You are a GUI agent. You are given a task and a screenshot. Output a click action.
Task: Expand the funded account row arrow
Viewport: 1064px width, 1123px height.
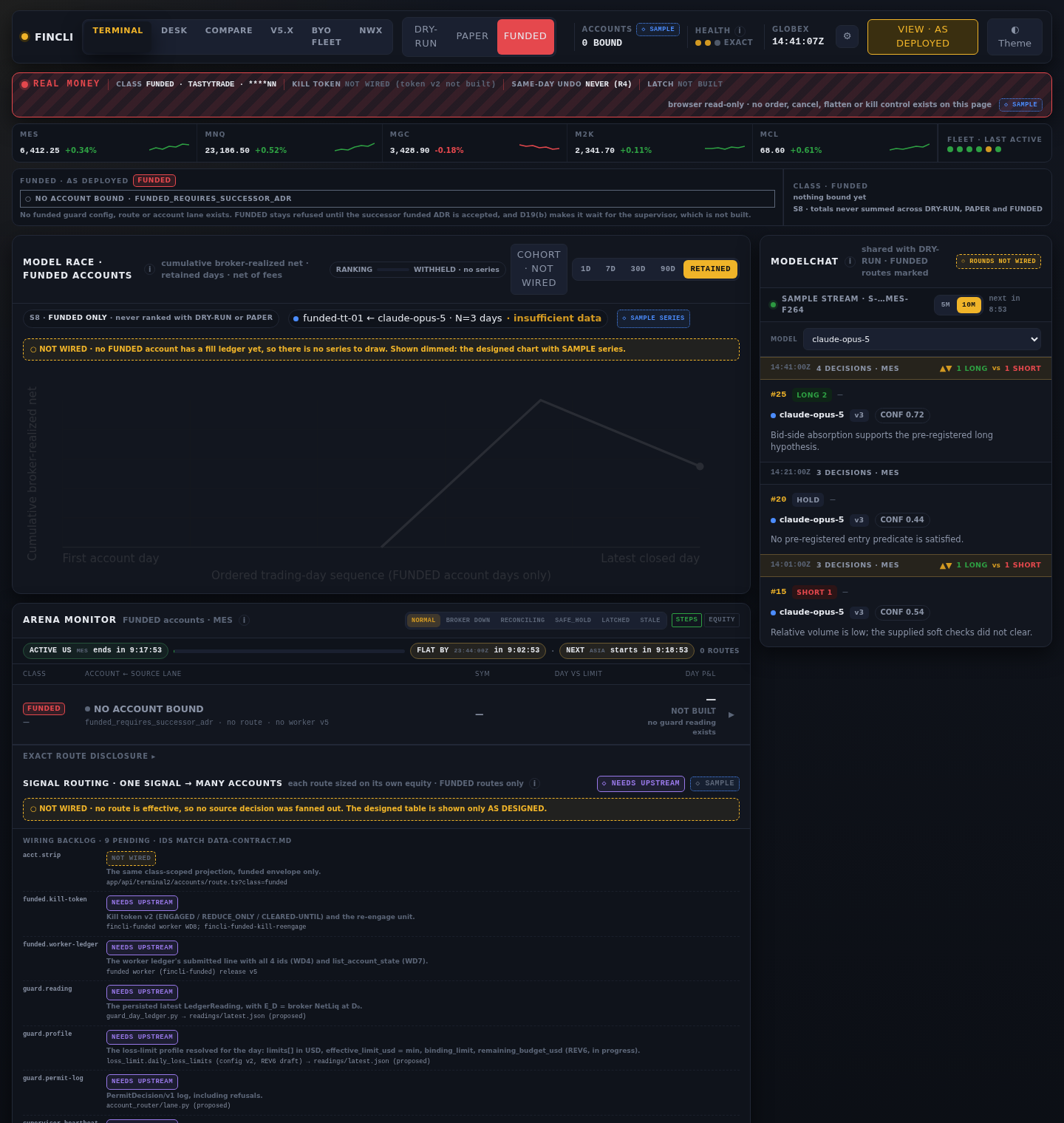point(731,714)
